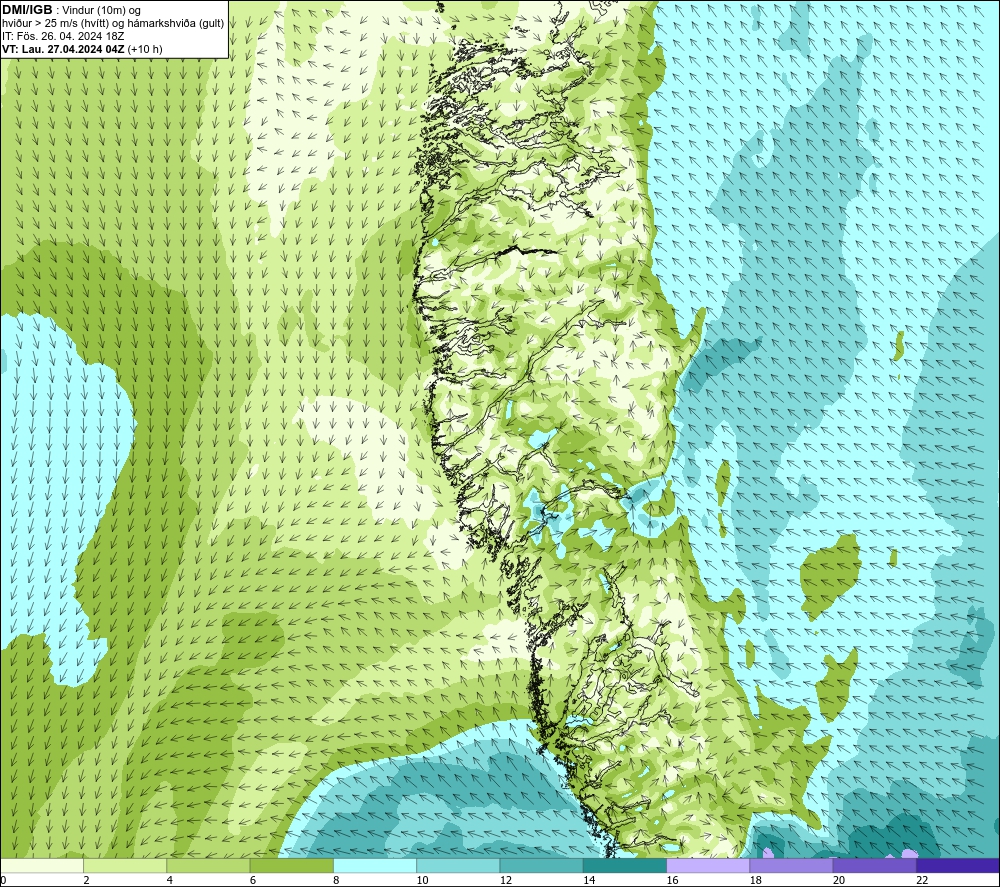Click the 10-12 m/s turquoise legend swatch

point(459,866)
